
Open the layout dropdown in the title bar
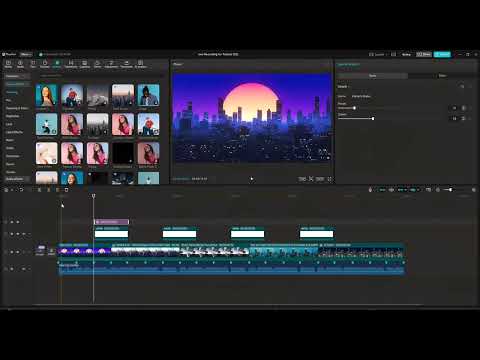(377, 54)
